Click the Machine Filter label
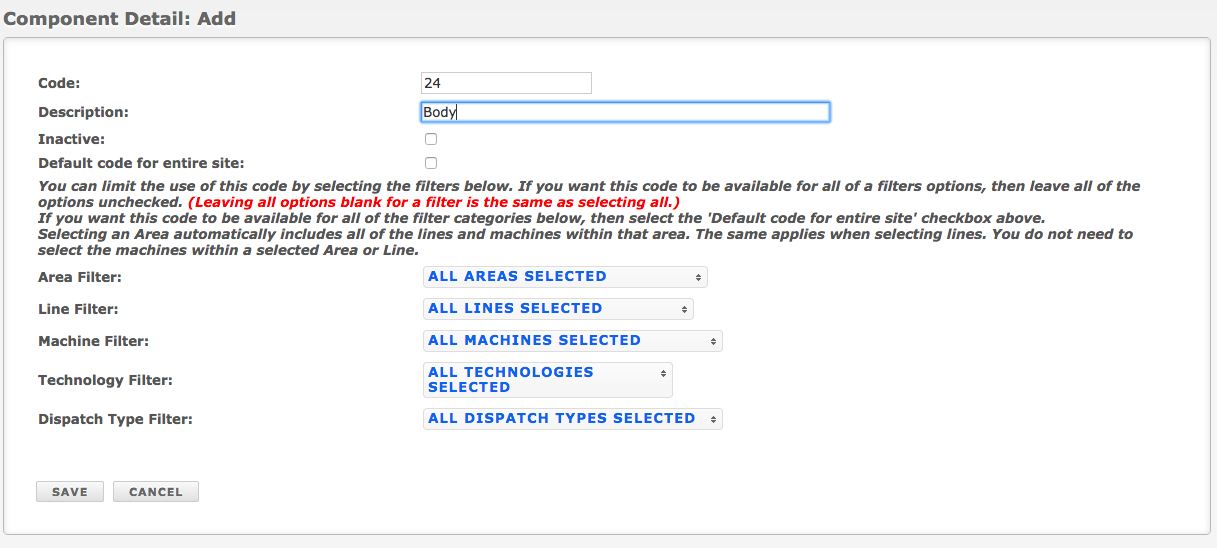 [93, 341]
